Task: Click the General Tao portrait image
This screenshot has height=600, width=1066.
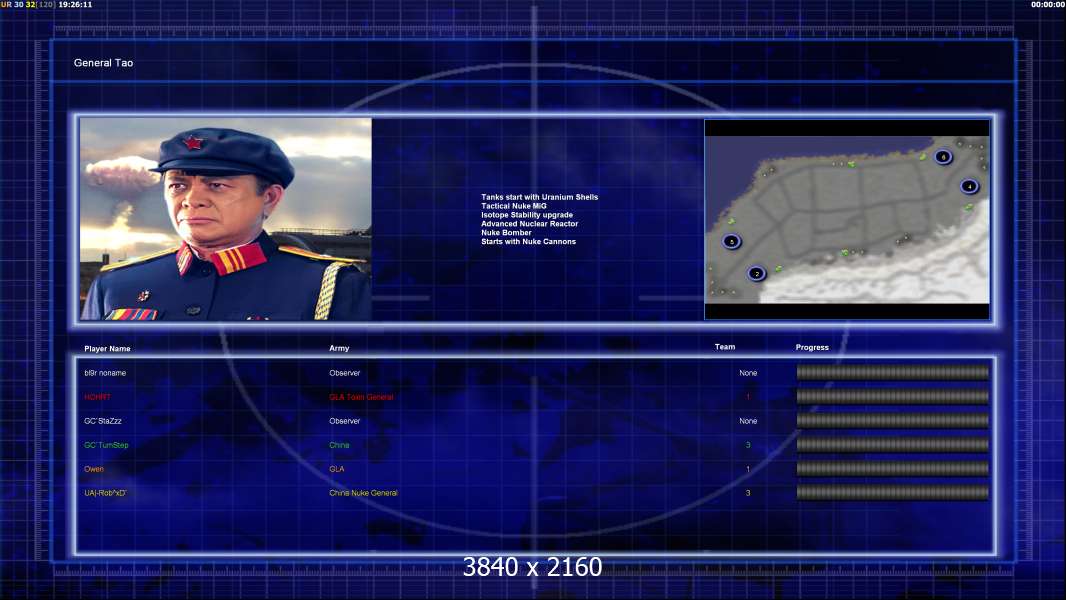Action: [x=226, y=219]
